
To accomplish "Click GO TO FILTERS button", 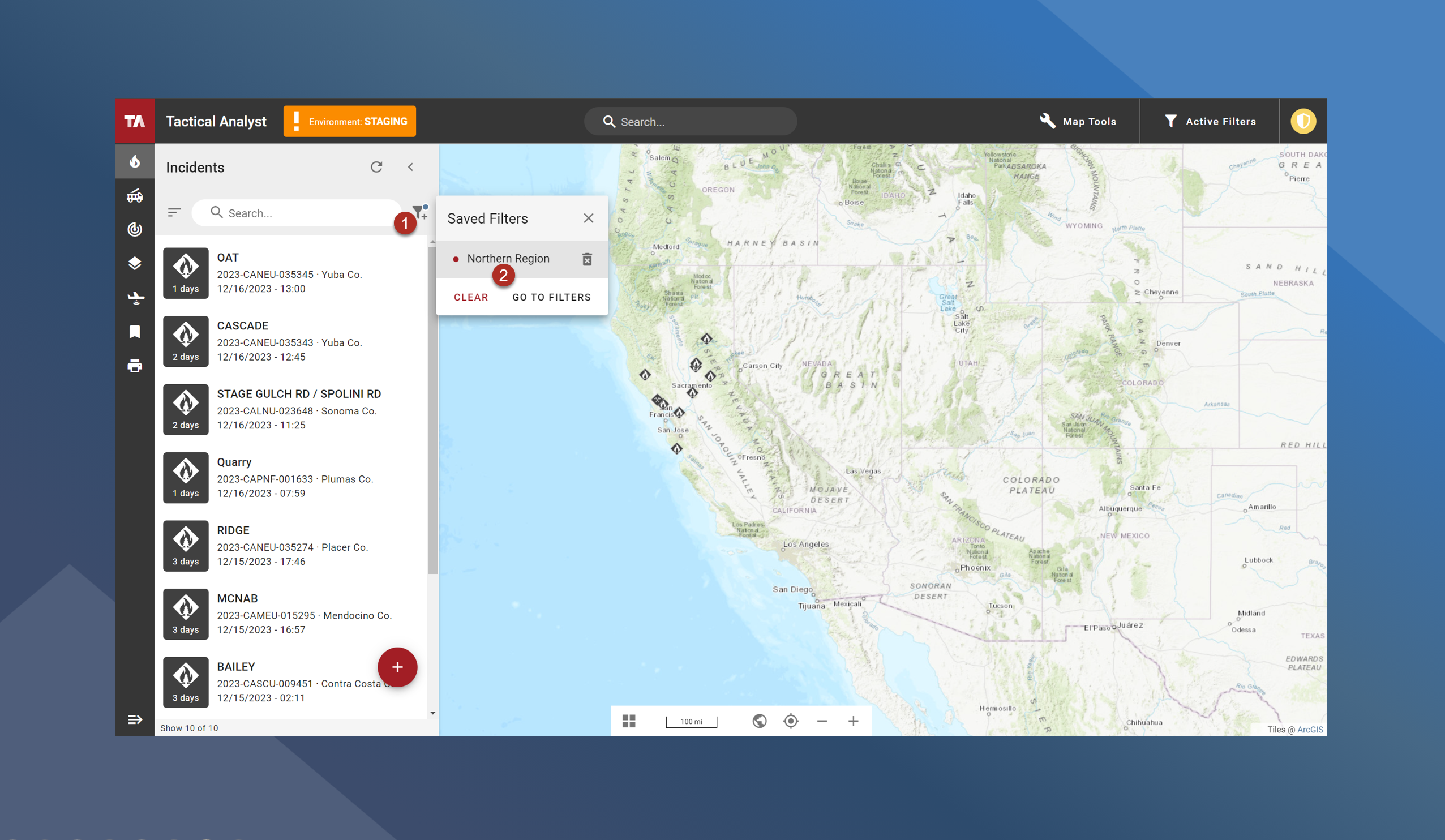I will coord(551,297).
